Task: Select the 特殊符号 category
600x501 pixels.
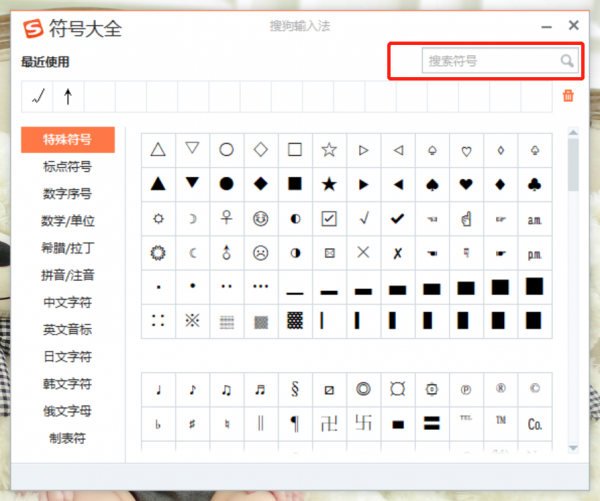Action: [x=68, y=140]
